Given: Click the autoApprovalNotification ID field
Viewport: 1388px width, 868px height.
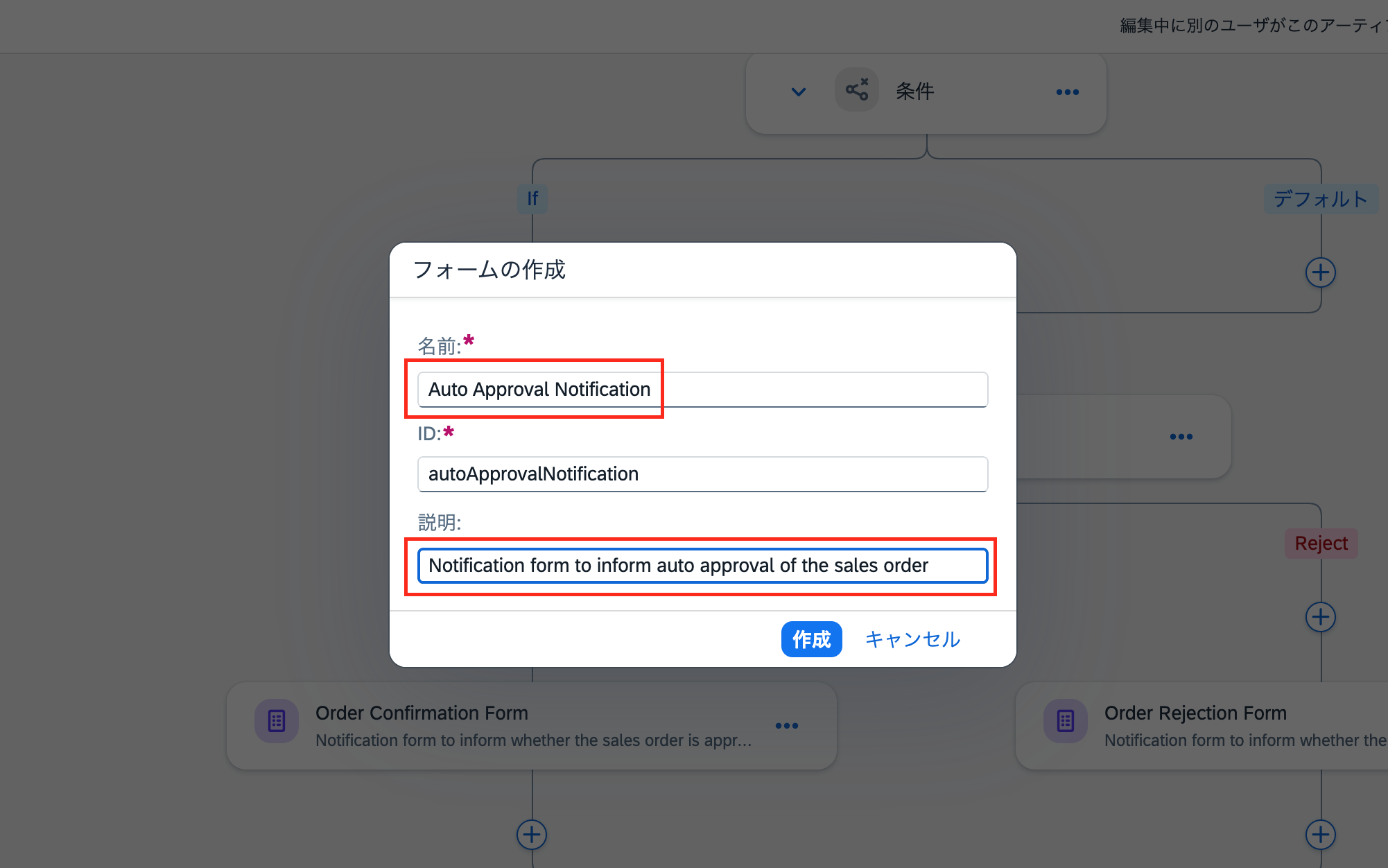Looking at the screenshot, I should [x=702, y=474].
